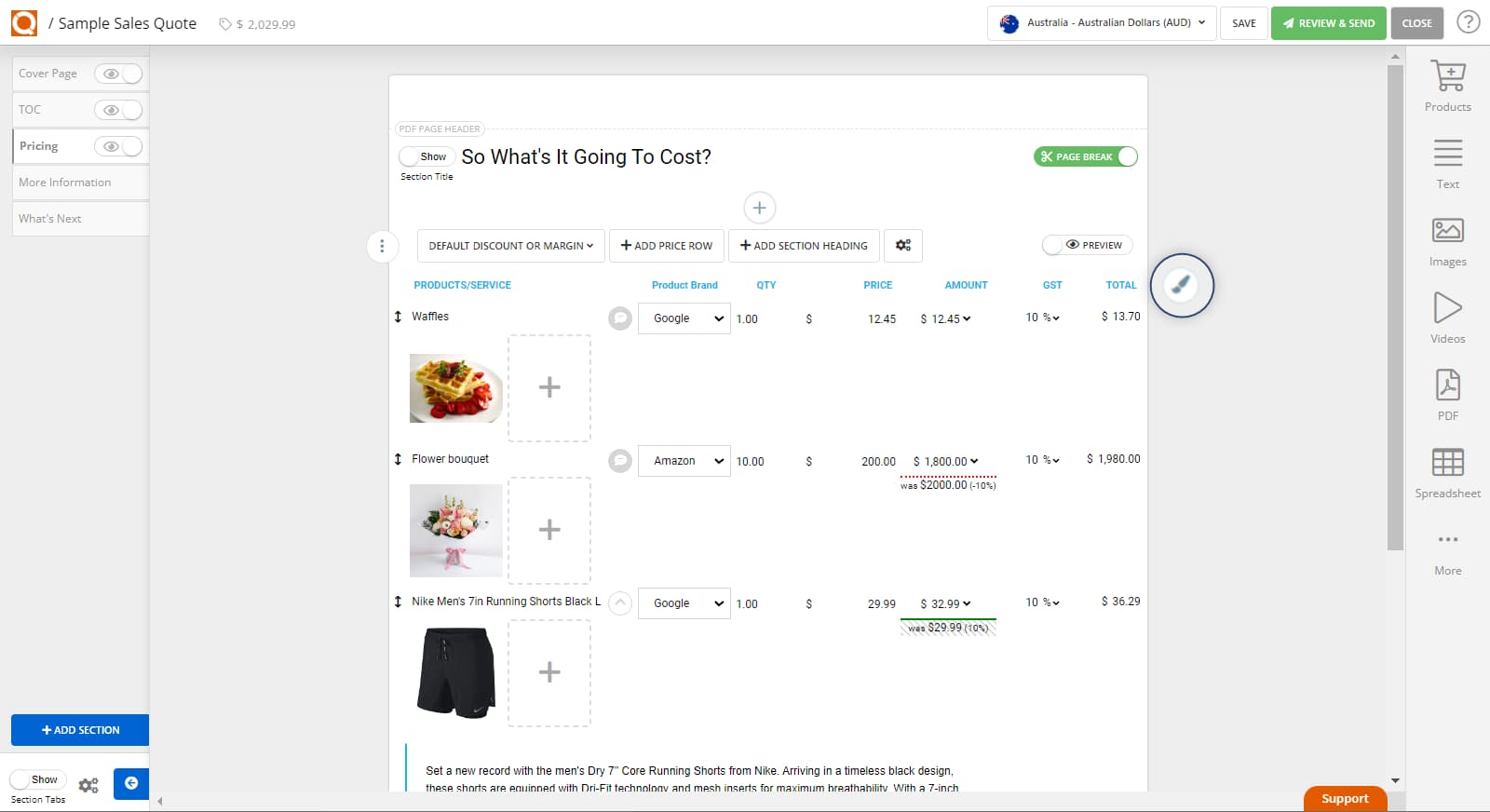The height and width of the screenshot is (812, 1490).
Task: Select the More Information section
Action: 80,183
